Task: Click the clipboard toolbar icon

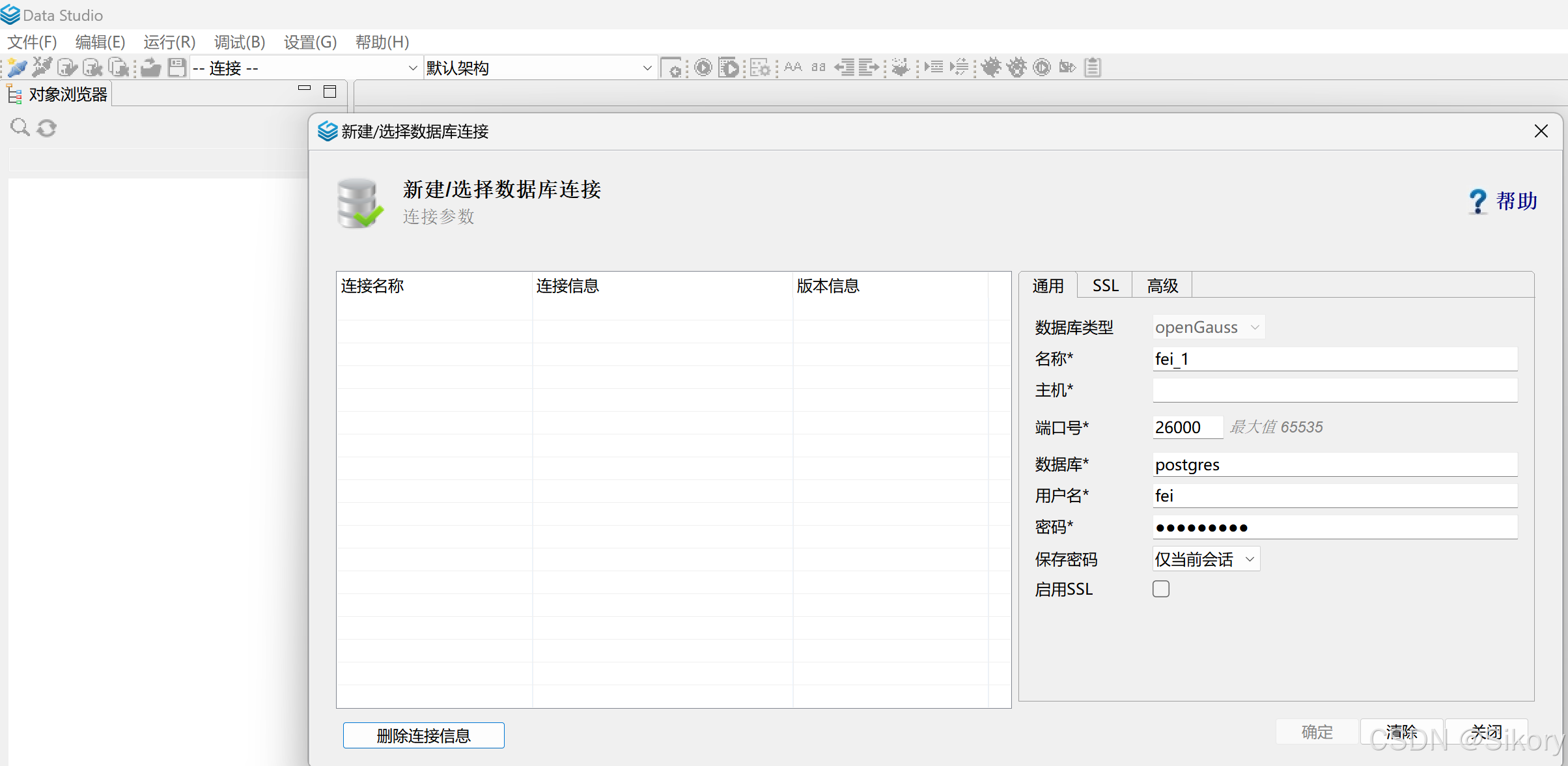Action: [x=1093, y=67]
